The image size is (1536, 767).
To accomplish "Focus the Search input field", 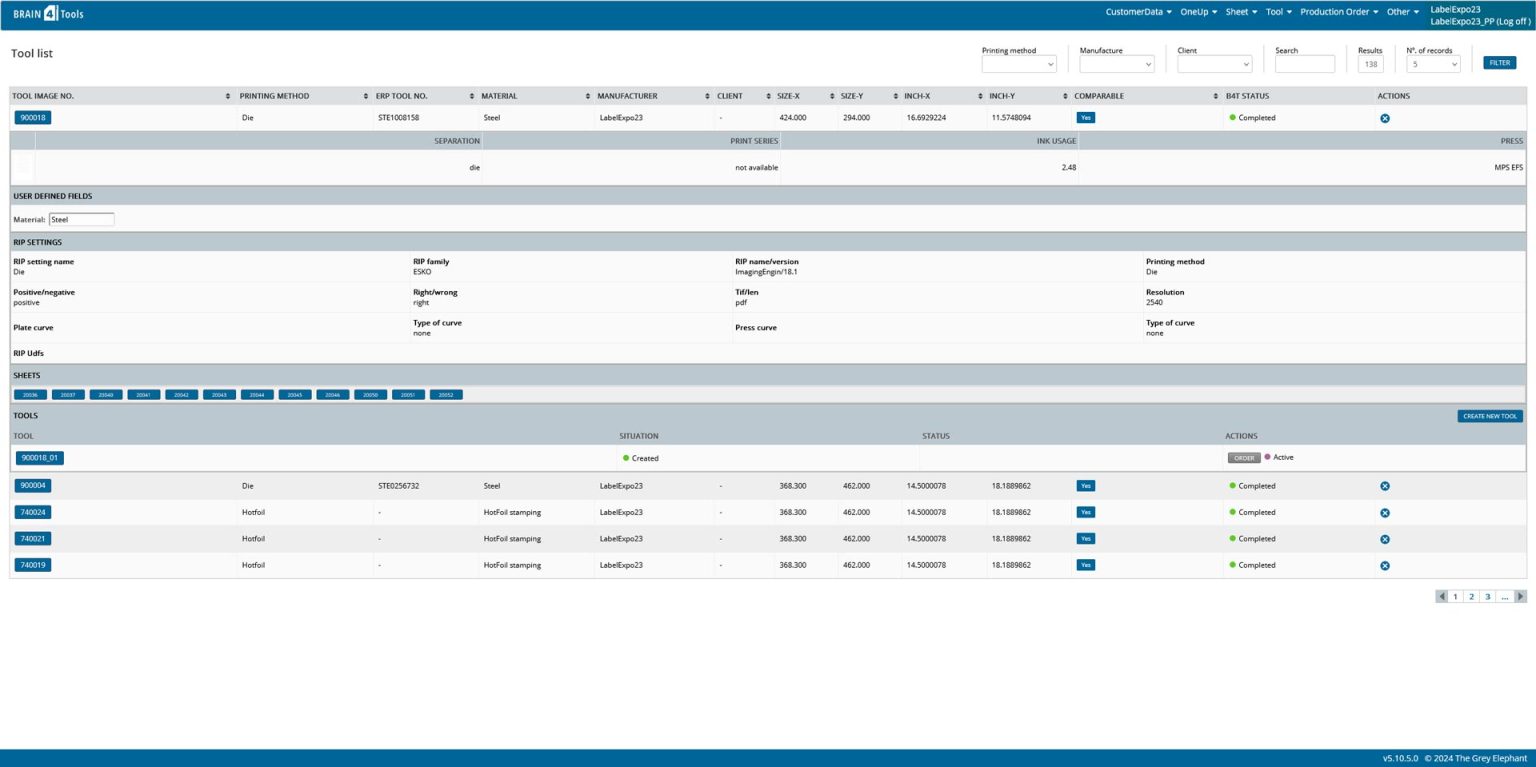I will pyautogui.click(x=1305, y=64).
